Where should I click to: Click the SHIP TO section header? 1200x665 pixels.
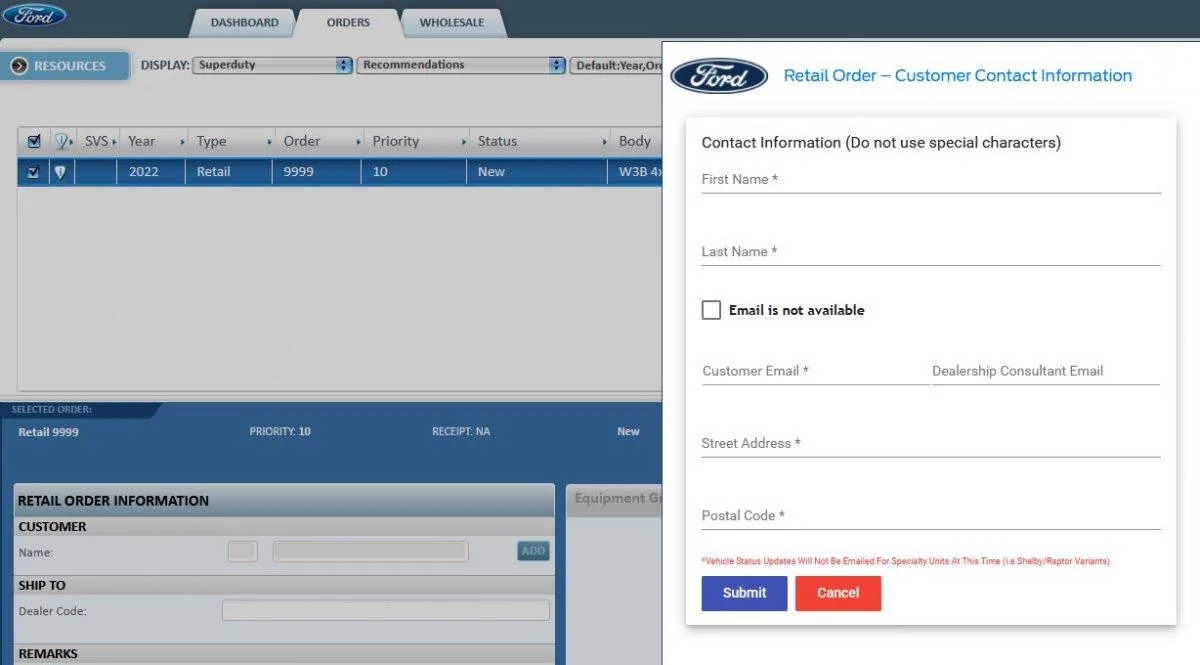42,586
